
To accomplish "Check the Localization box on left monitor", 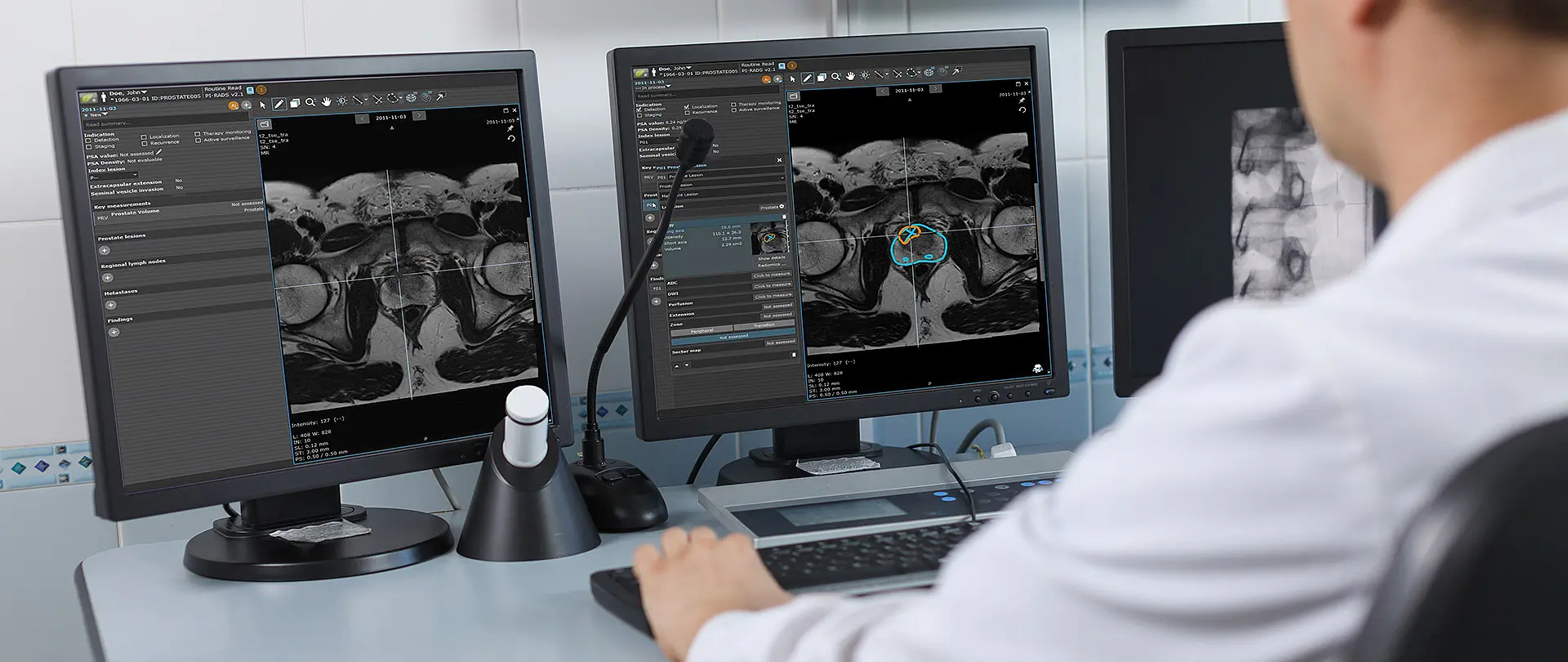I will pyautogui.click(x=144, y=137).
